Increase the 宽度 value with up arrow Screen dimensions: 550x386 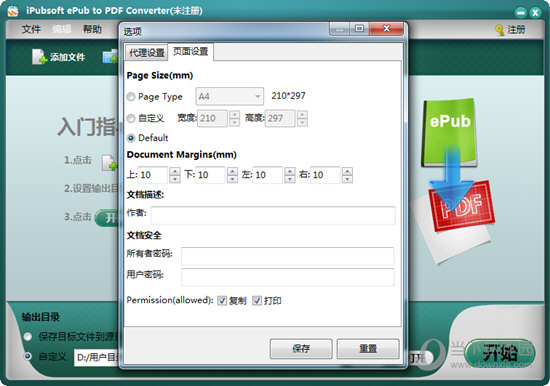point(234,114)
